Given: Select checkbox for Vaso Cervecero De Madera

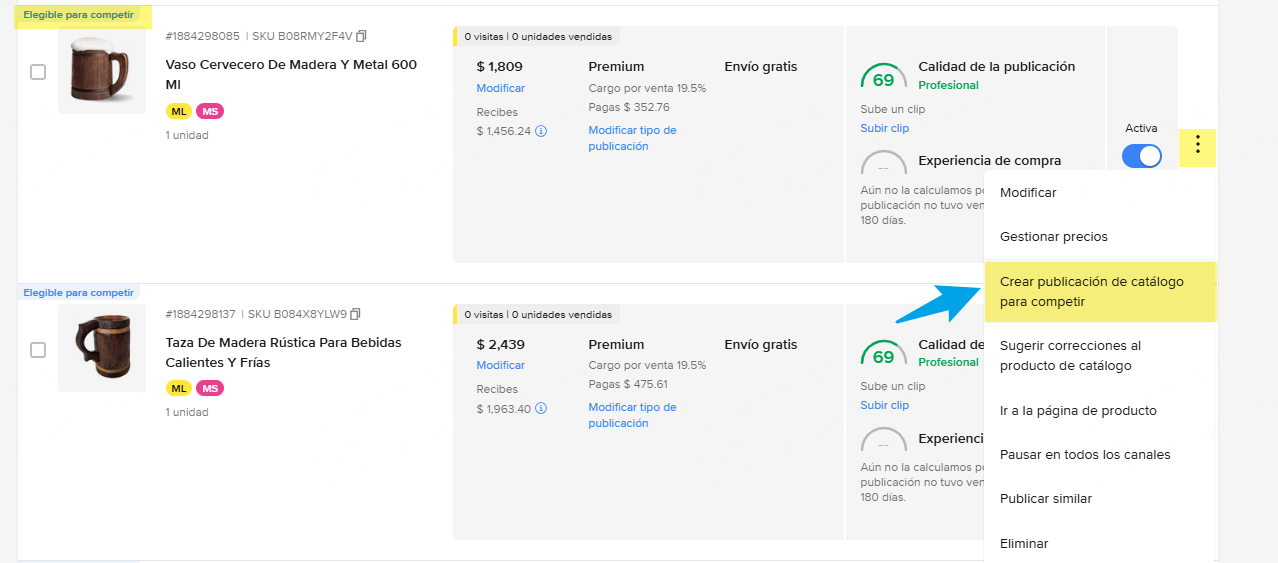Looking at the screenshot, I should coord(38,72).
